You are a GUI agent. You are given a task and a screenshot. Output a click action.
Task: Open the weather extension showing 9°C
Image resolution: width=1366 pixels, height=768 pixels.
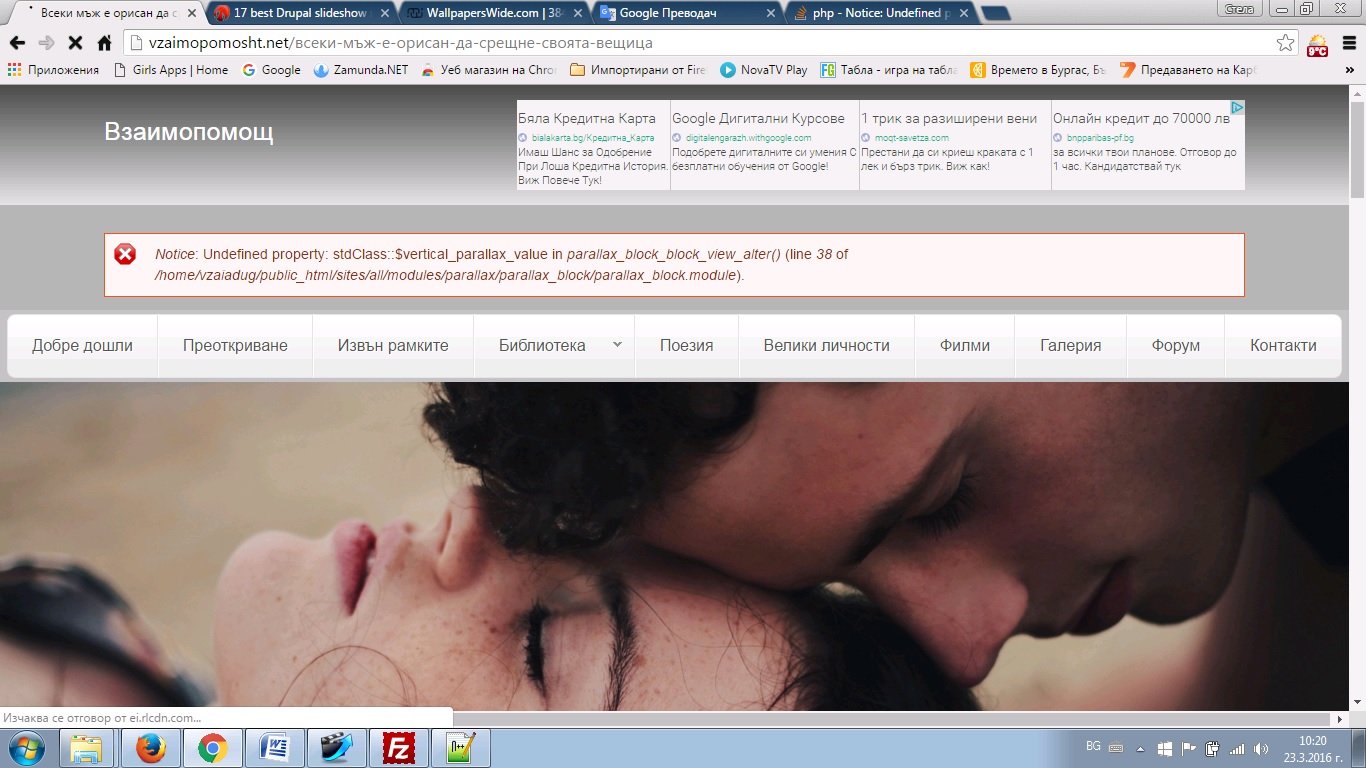(1318, 44)
